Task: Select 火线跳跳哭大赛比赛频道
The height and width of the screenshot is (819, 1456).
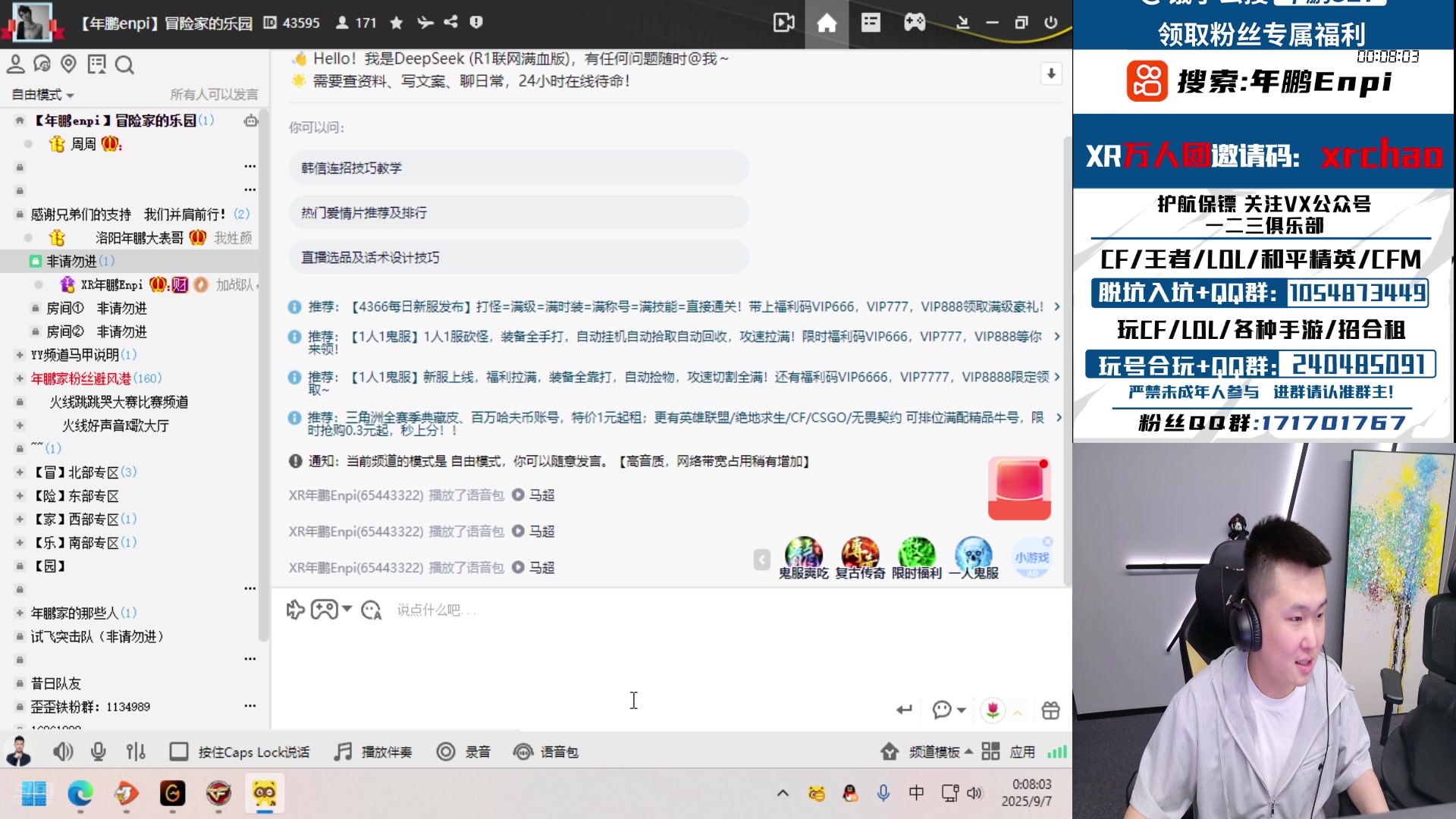Action: point(118,402)
